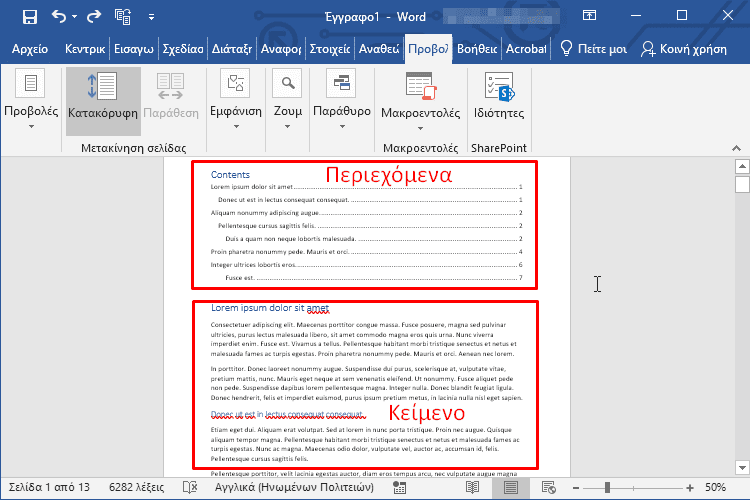
Task: Click heading 'Lorem ipsum dolor sit amet'
Action: coord(270,308)
